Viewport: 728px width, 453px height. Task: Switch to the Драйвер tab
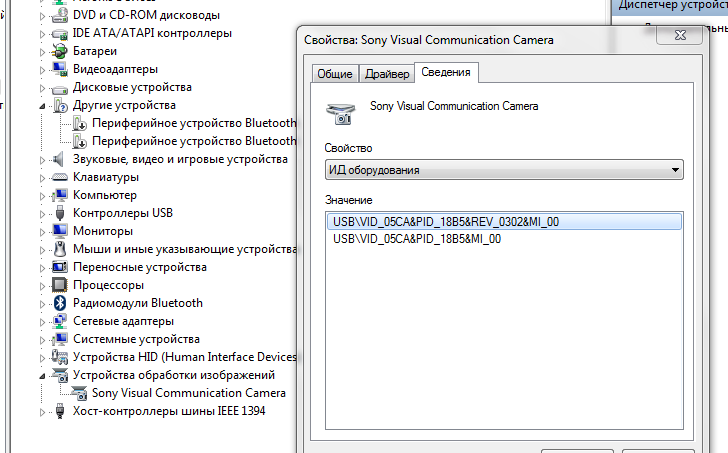386,74
